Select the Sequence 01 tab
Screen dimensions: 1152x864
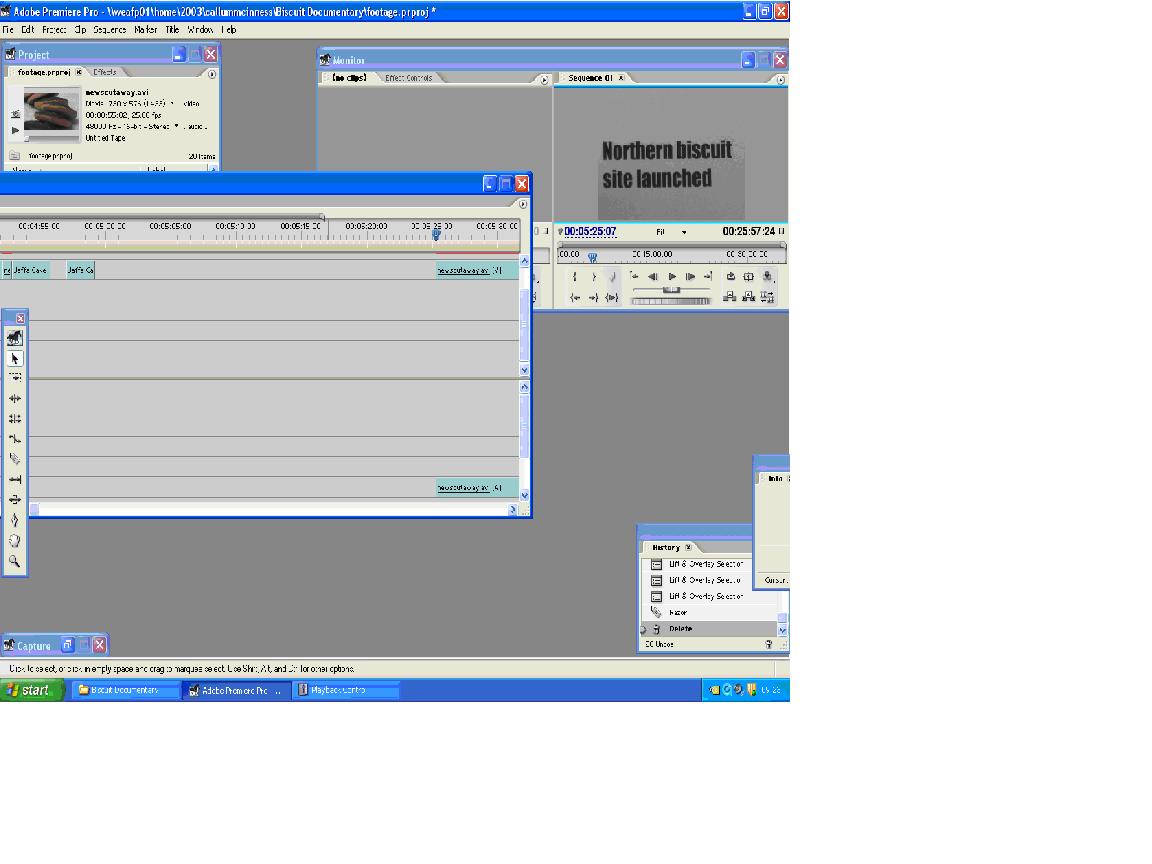590,78
